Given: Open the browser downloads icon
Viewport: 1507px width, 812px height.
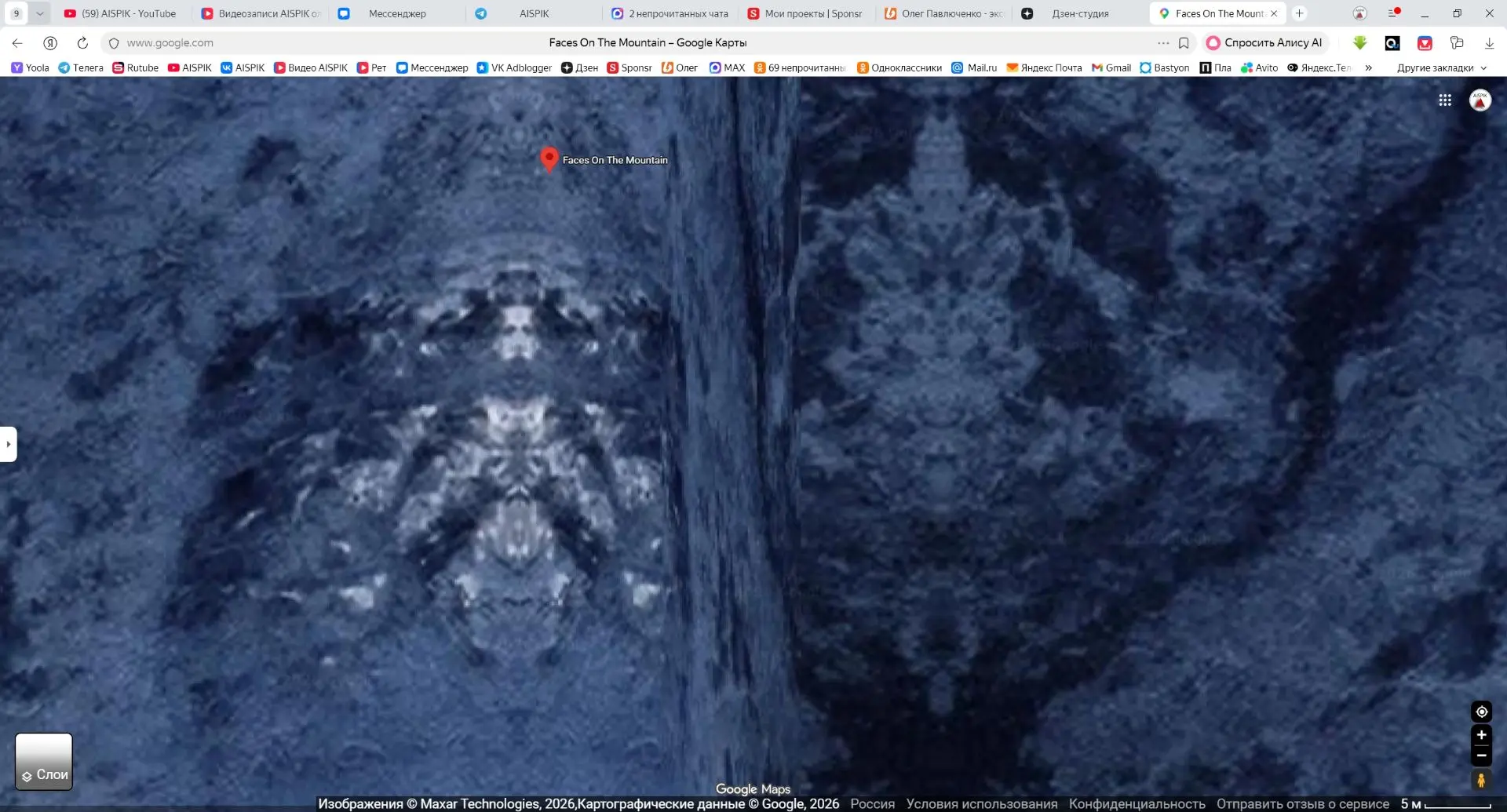Looking at the screenshot, I should coord(1489,43).
